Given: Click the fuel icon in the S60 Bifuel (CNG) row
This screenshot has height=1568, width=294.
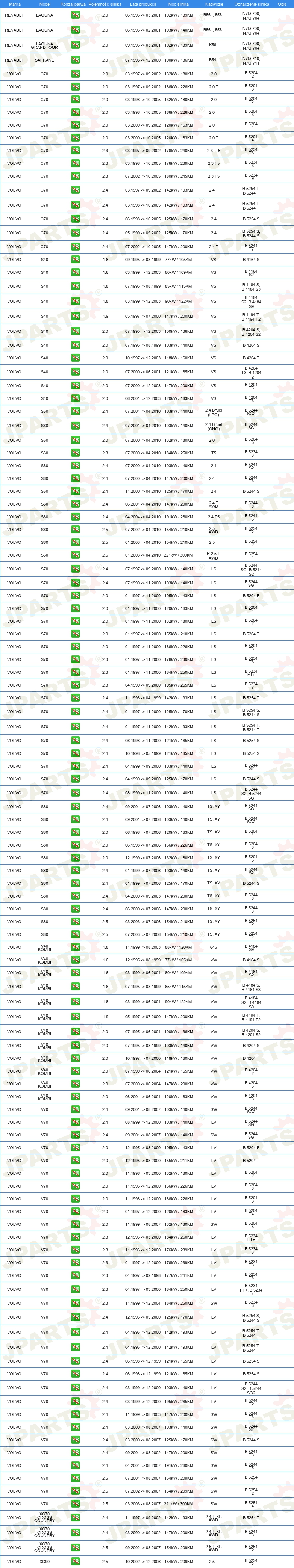Looking at the screenshot, I should [75, 426].
